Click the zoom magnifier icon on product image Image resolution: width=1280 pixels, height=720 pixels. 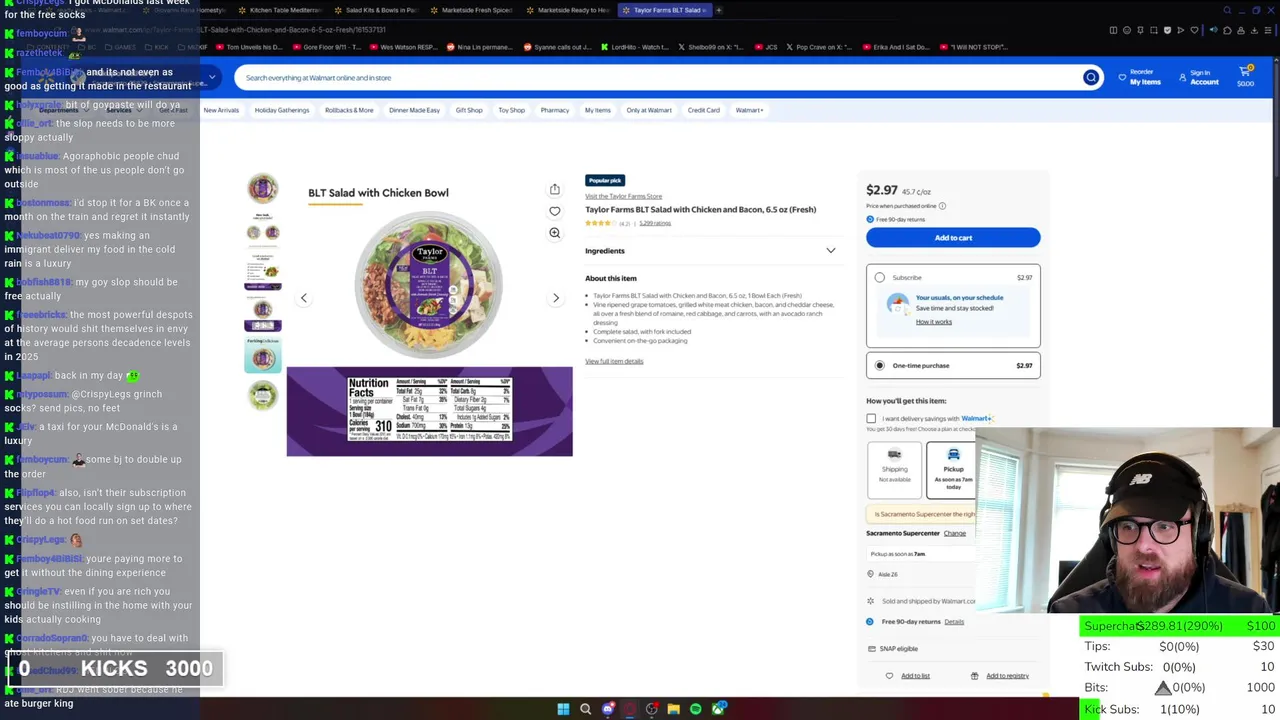[x=555, y=233]
